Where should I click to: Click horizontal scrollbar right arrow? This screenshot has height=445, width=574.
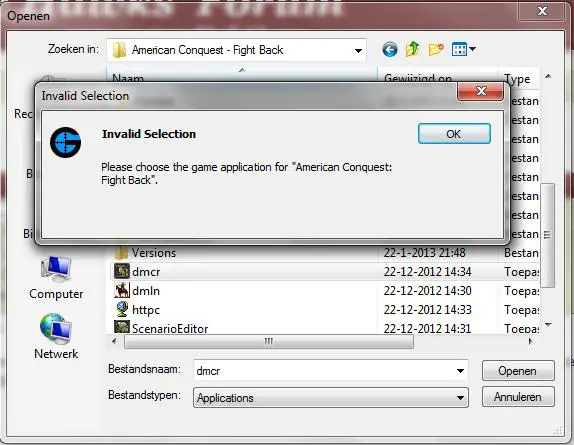pos(530,341)
